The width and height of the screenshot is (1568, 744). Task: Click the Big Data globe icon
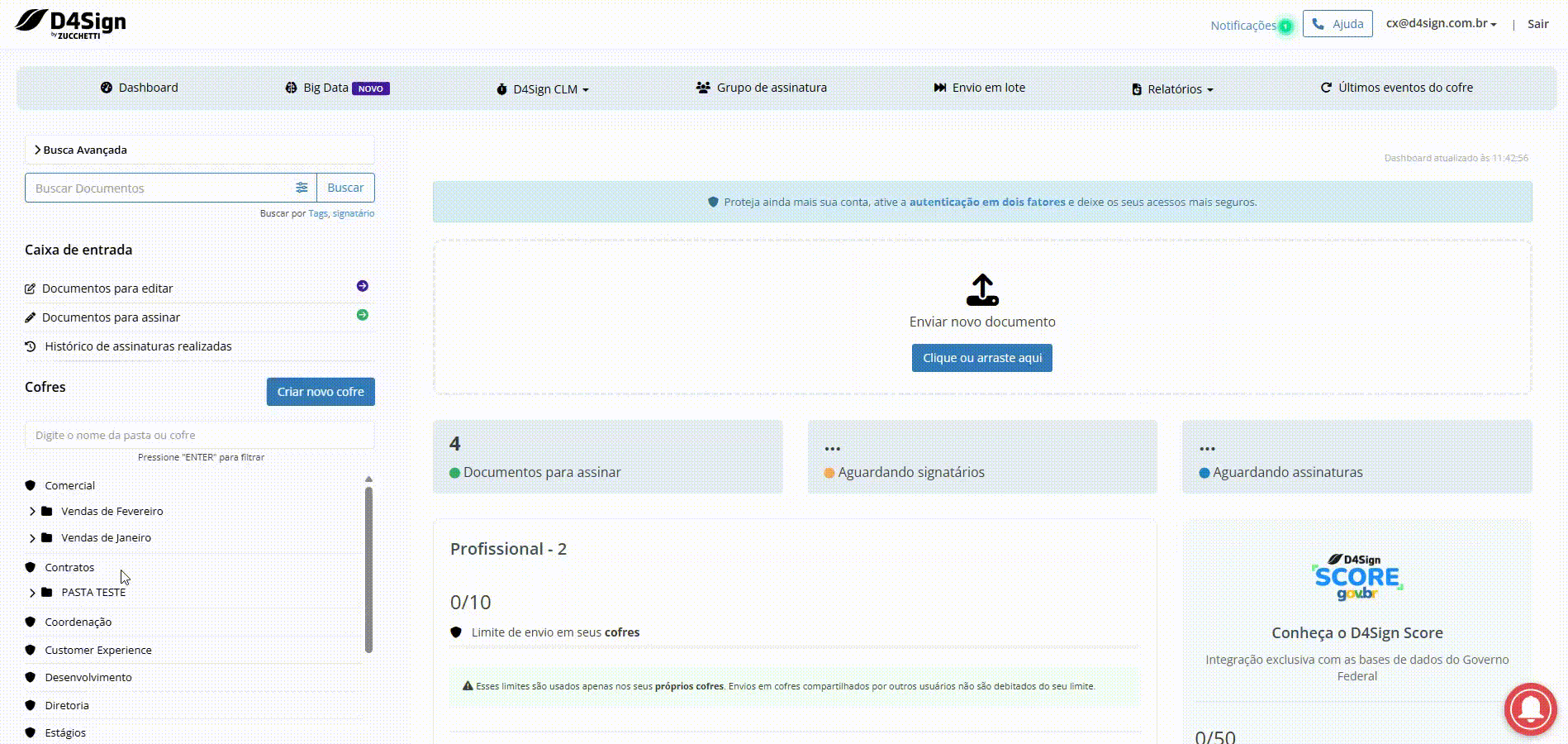291,88
